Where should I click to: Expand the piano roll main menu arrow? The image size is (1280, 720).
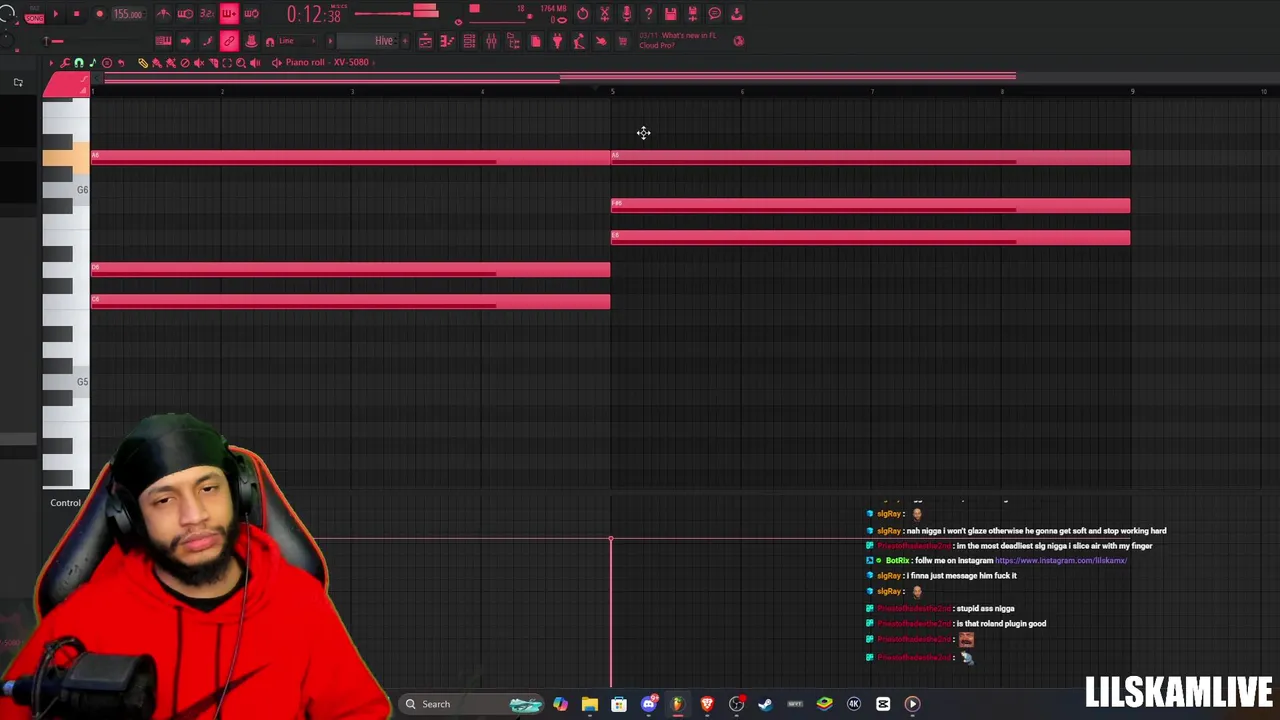pos(51,62)
